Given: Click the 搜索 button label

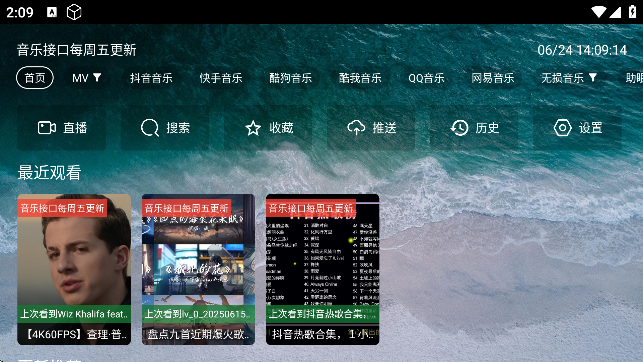Looking at the screenshot, I should tap(178, 128).
